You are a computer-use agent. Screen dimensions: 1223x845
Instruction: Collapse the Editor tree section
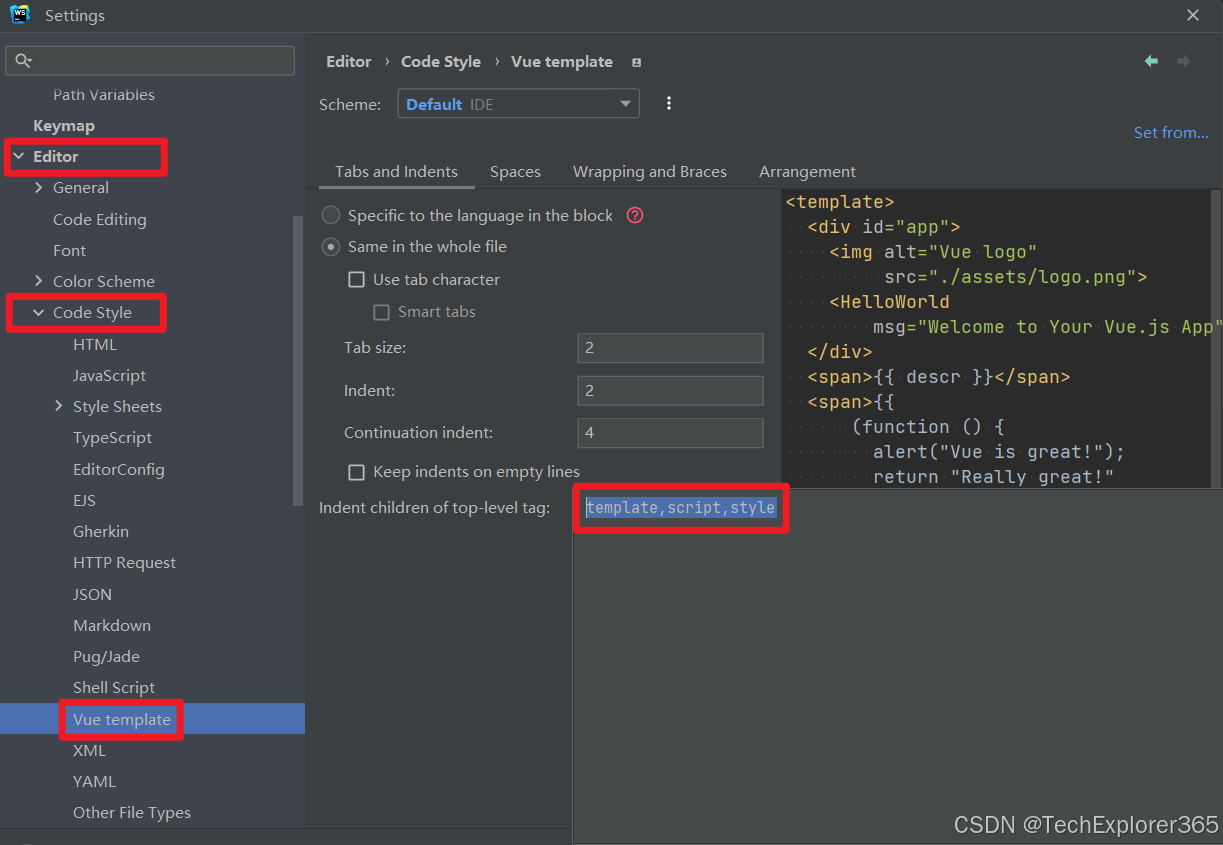click(x=19, y=157)
